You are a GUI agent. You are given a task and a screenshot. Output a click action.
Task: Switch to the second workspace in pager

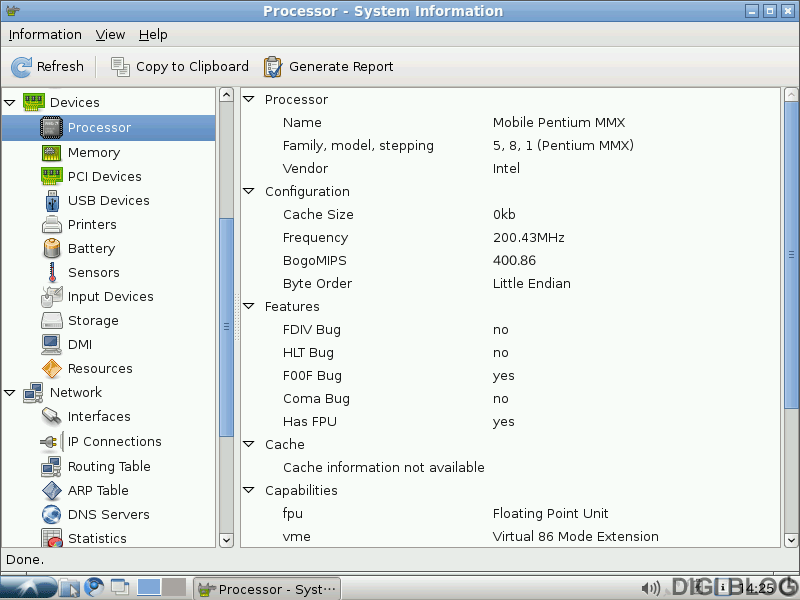point(174,587)
